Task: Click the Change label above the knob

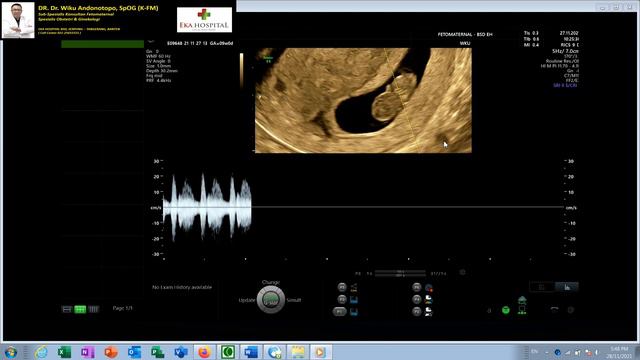Action: click(x=271, y=282)
